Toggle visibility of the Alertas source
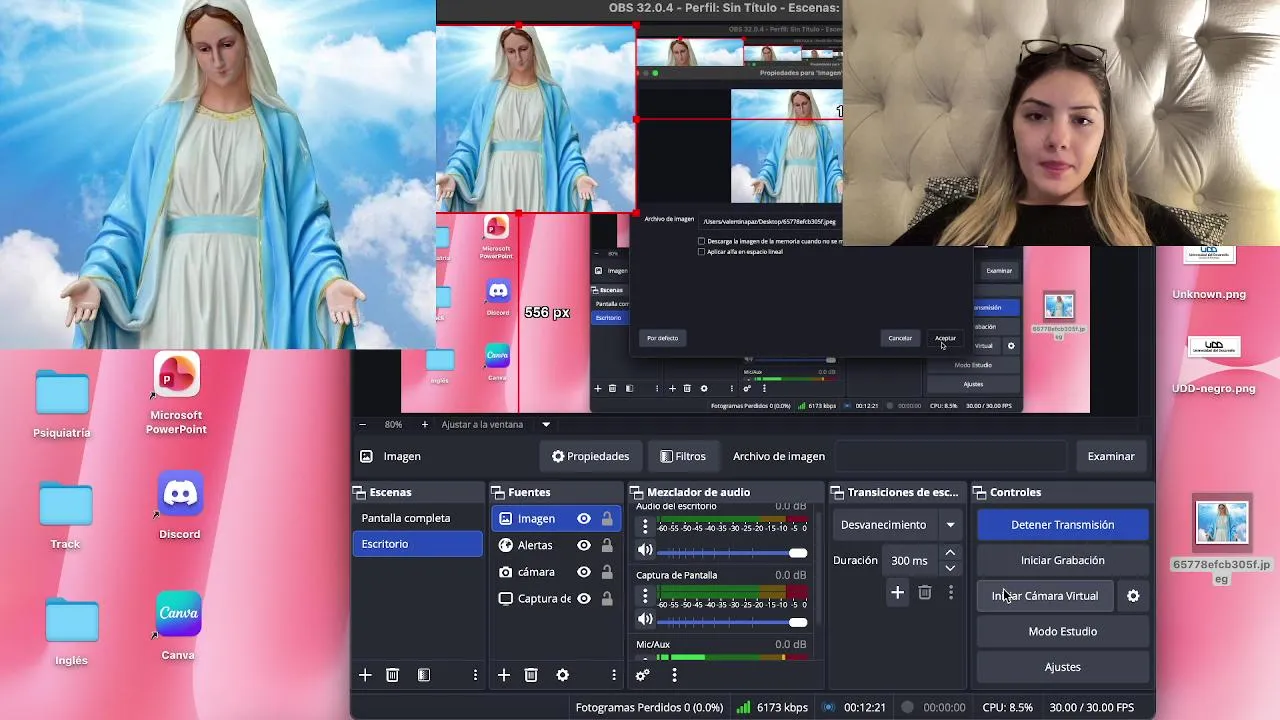 click(x=583, y=545)
